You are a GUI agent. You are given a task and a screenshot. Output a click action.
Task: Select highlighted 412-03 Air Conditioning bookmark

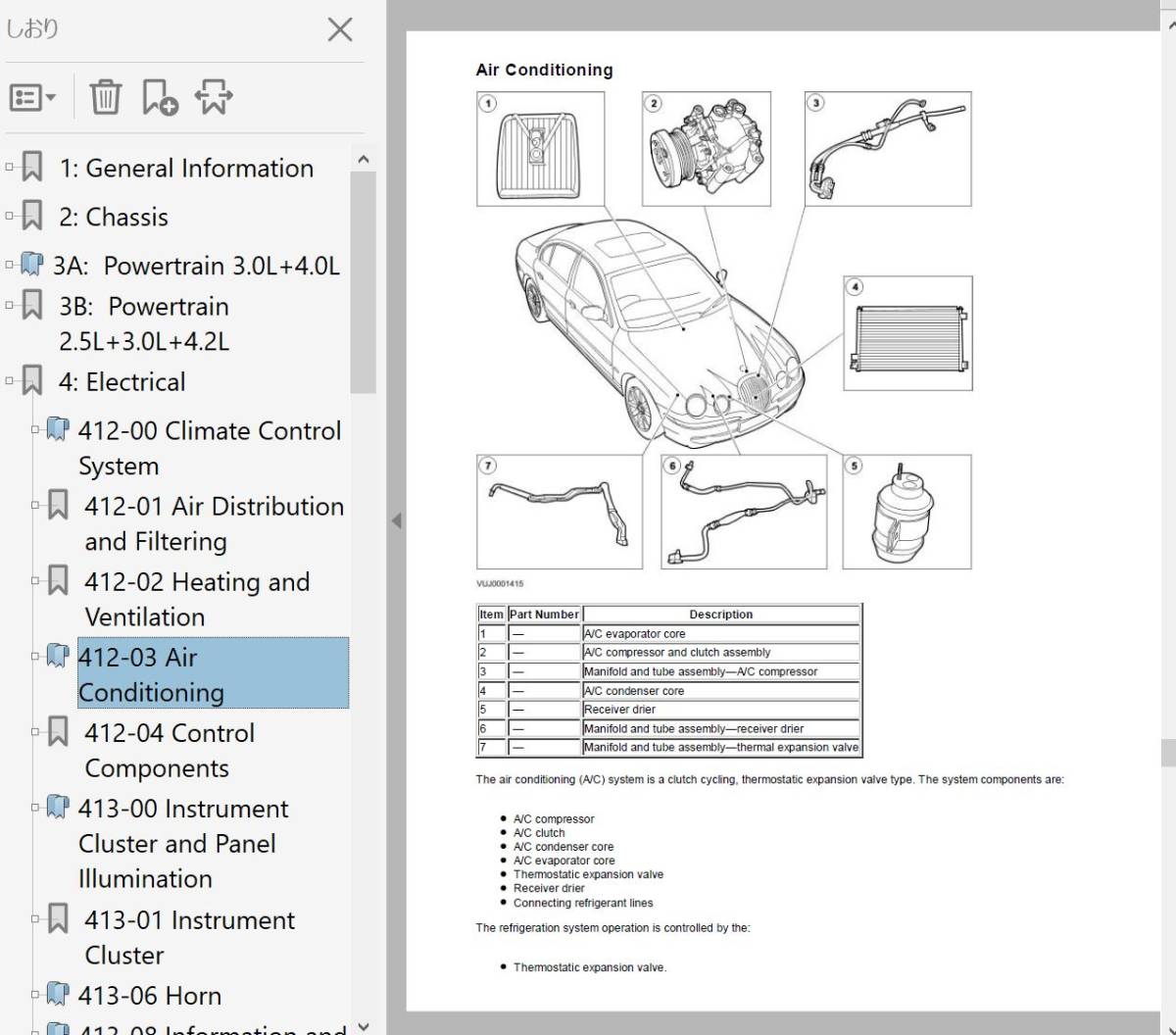pos(213,673)
